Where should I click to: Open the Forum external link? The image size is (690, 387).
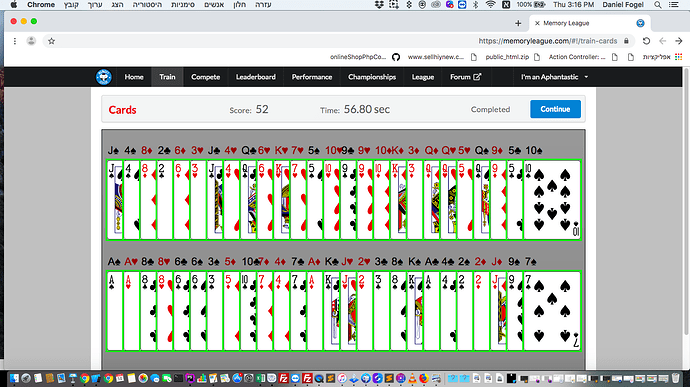[465, 77]
